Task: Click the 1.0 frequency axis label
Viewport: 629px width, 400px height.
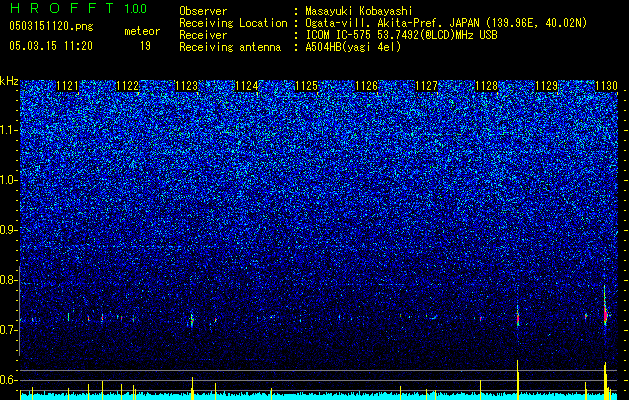Action: coord(9,180)
